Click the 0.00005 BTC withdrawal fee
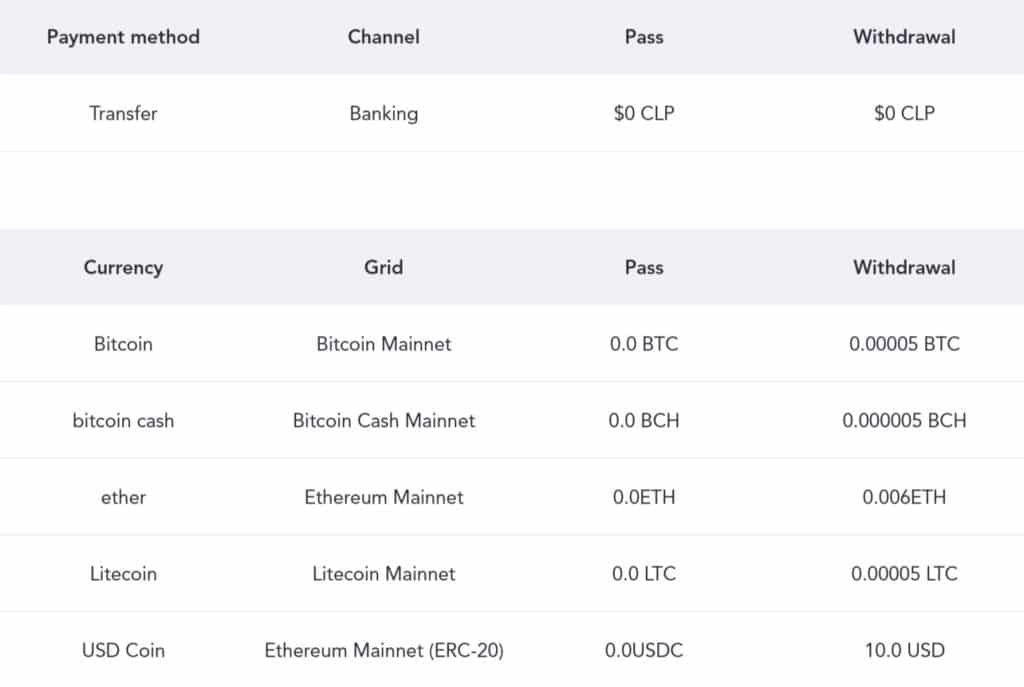The image size is (1024, 687). click(904, 344)
